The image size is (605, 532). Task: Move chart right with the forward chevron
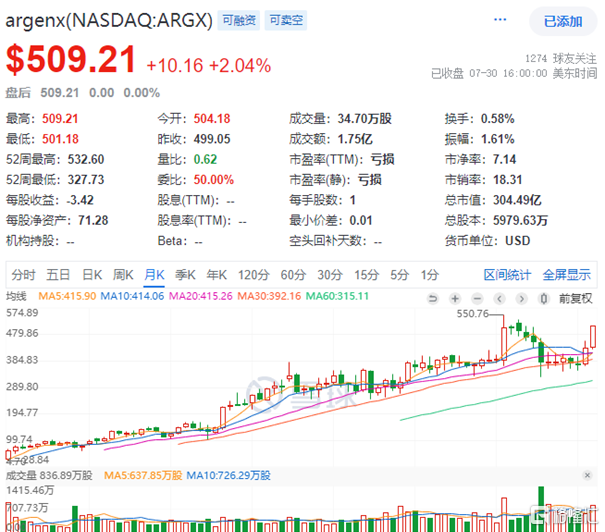click(521, 299)
